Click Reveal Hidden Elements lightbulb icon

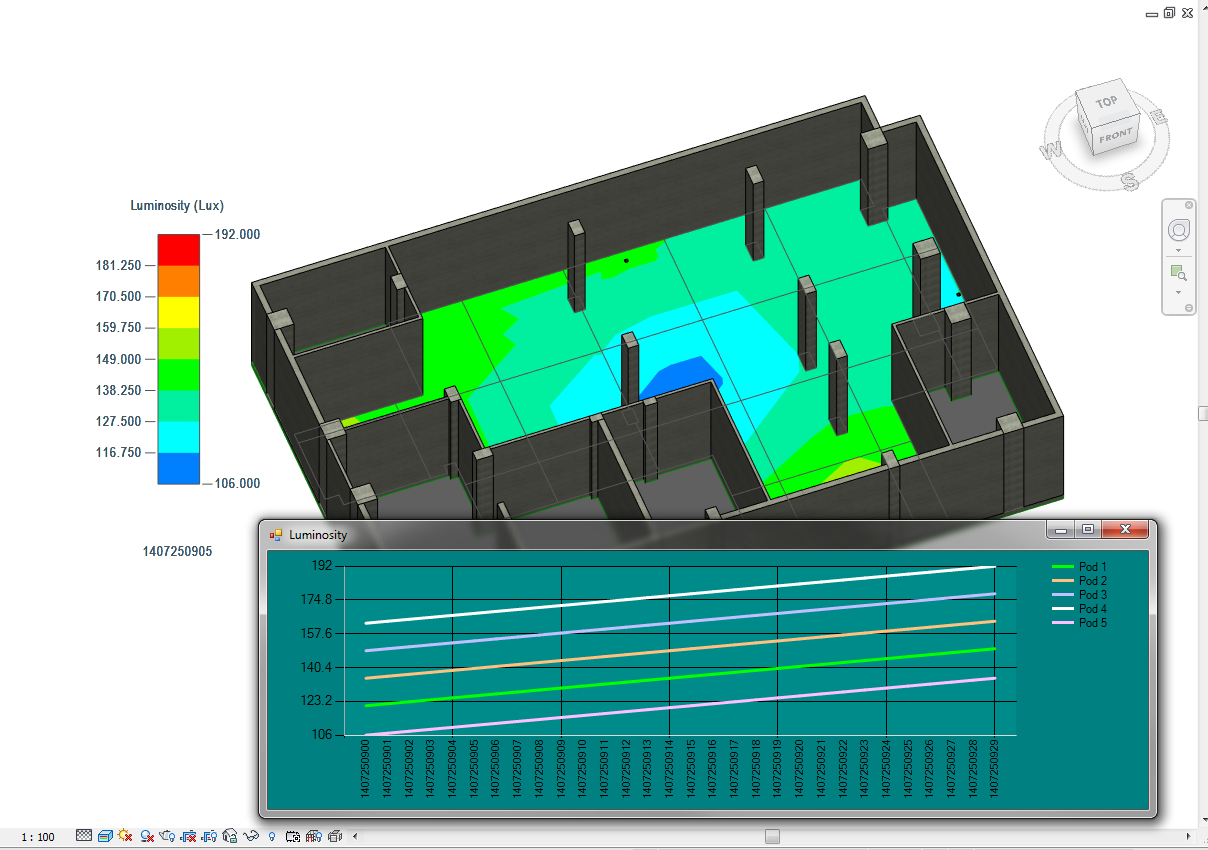click(271, 835)
